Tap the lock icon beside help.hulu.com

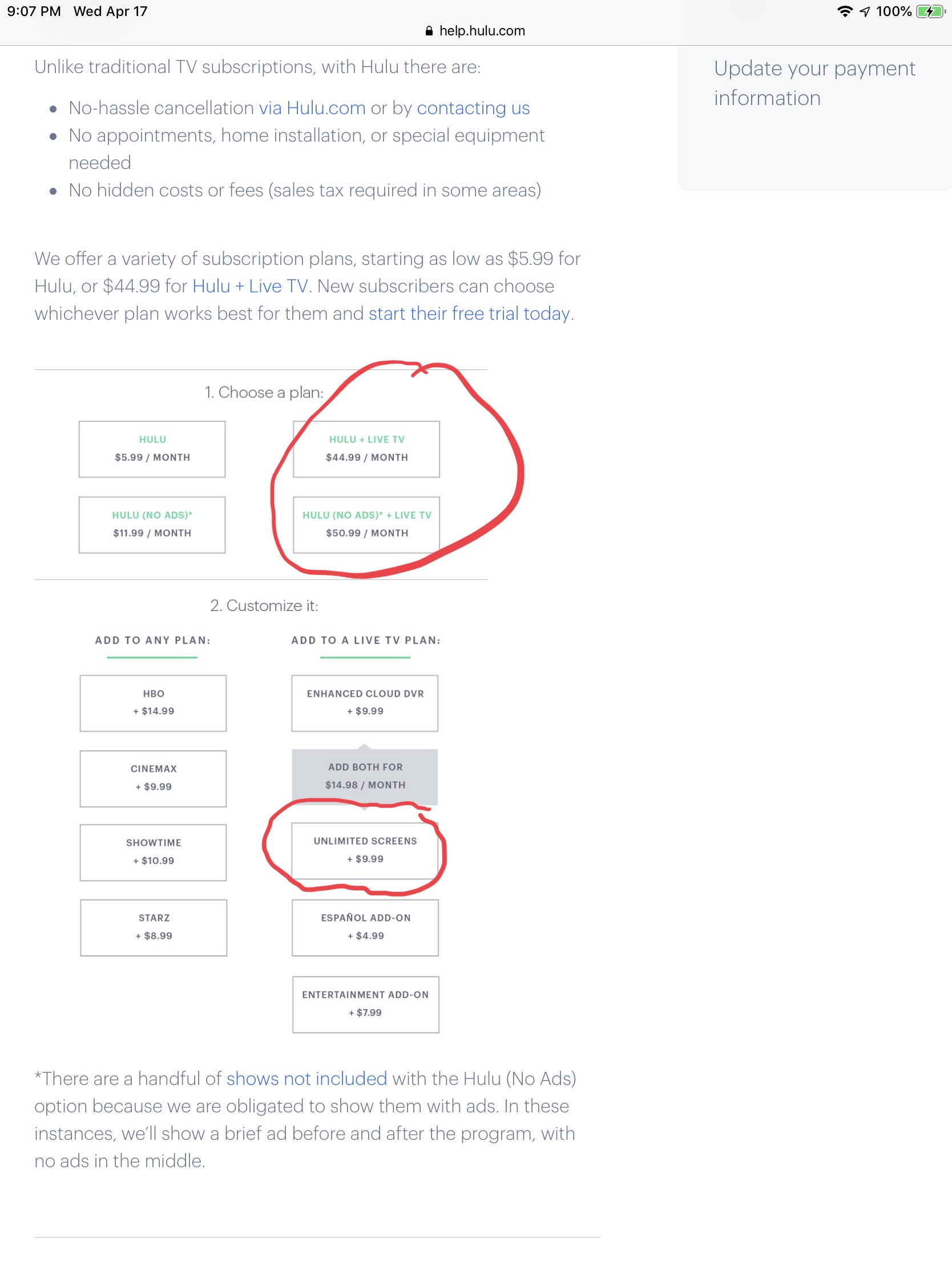click(x=429, y=31)
